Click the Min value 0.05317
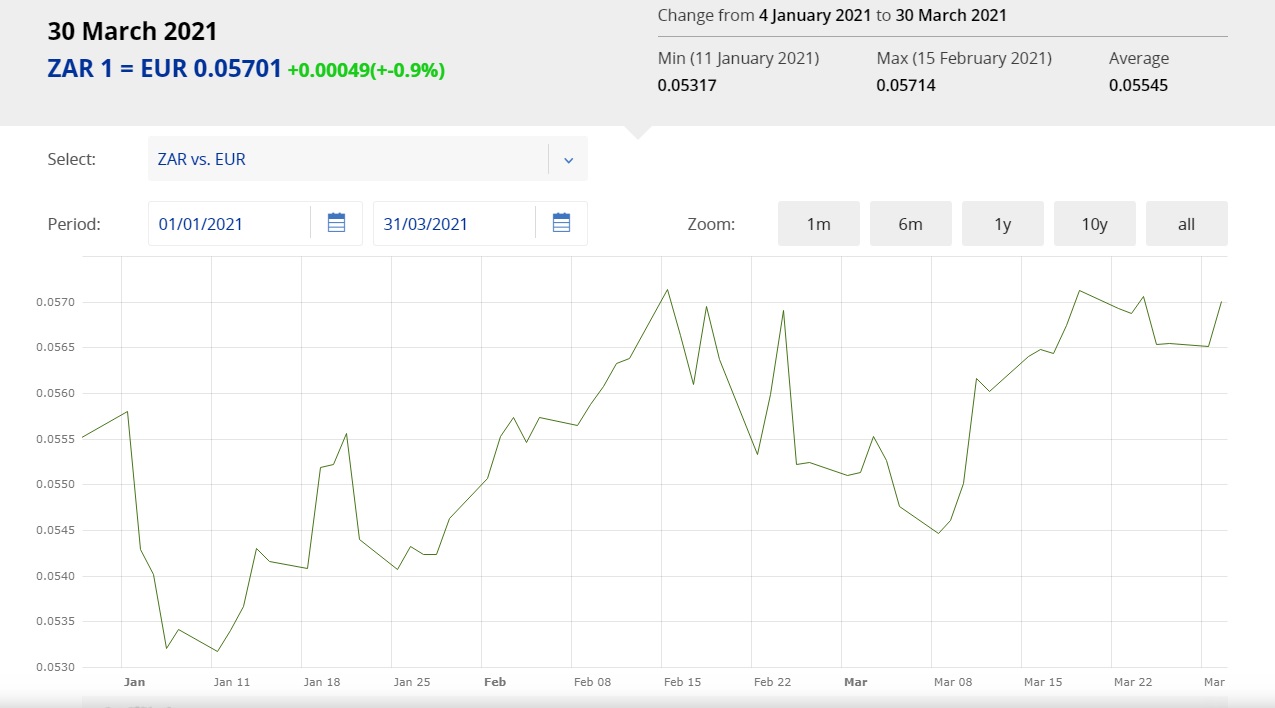The height and width of the screenshot is (708, 1275). click(x=687, y=85)
